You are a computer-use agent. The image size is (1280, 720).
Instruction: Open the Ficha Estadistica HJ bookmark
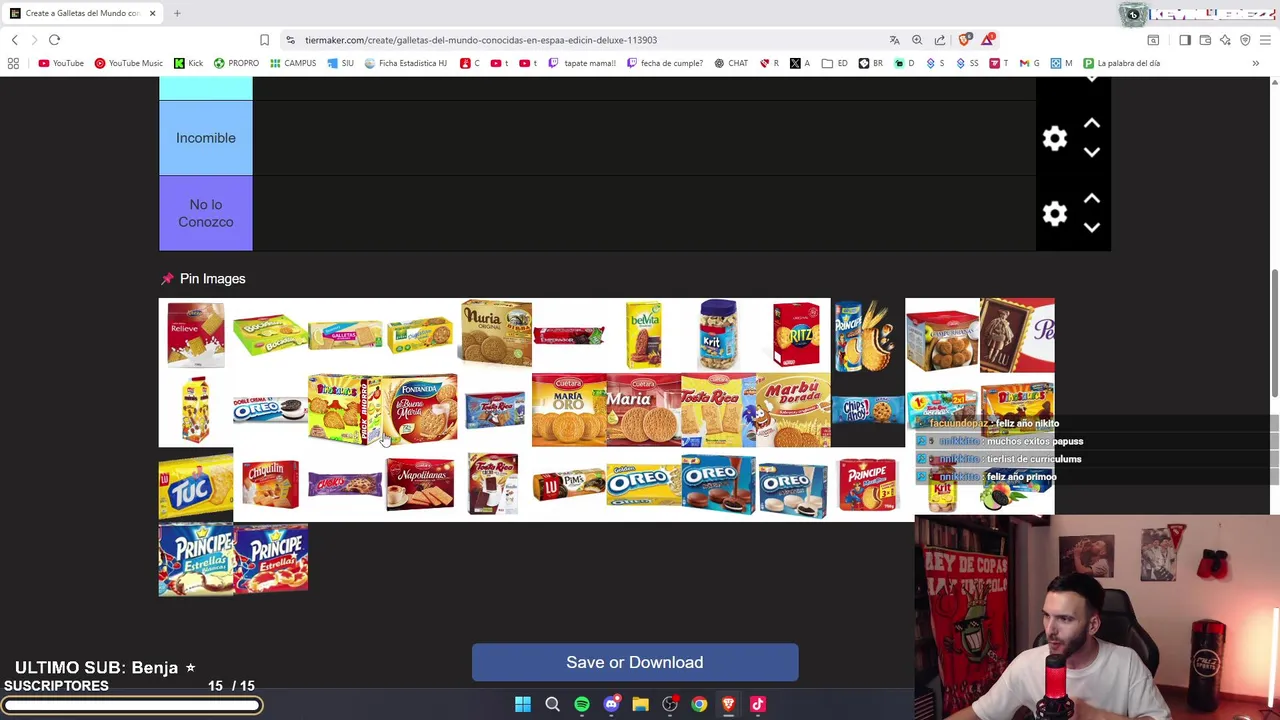click(405, 63)
